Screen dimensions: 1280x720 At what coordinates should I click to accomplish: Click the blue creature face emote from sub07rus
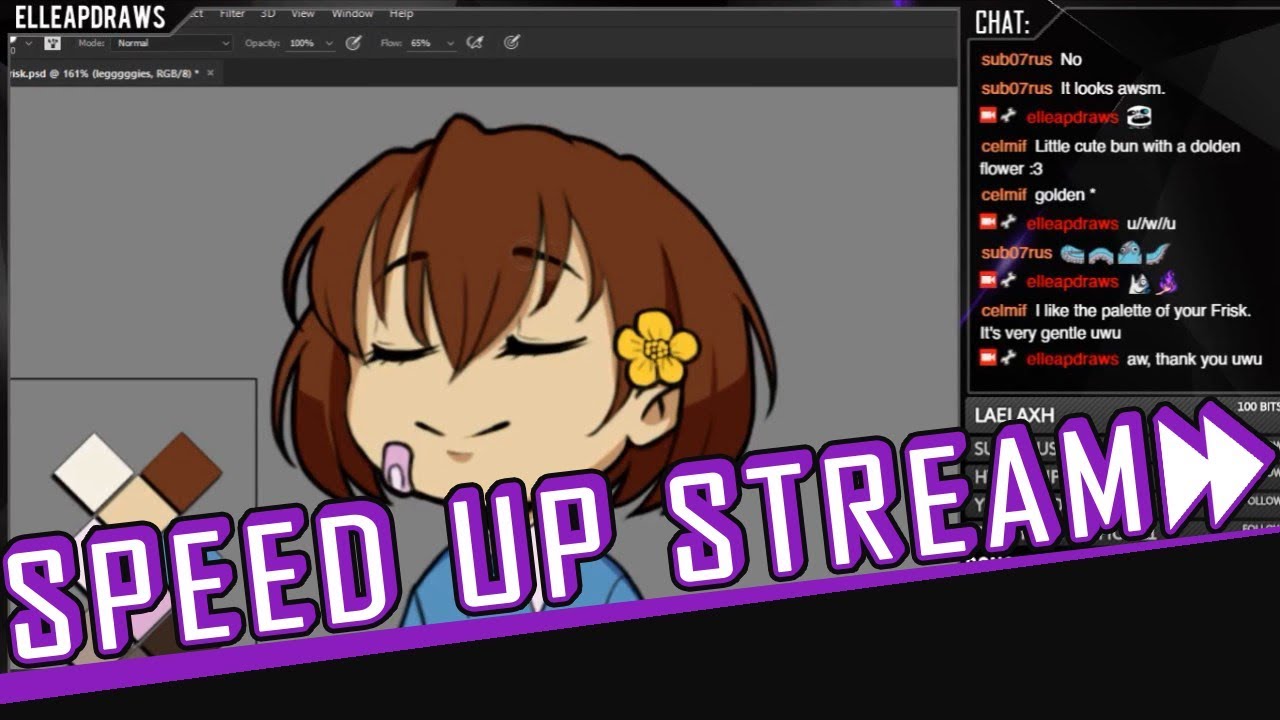click(1129, 253)
